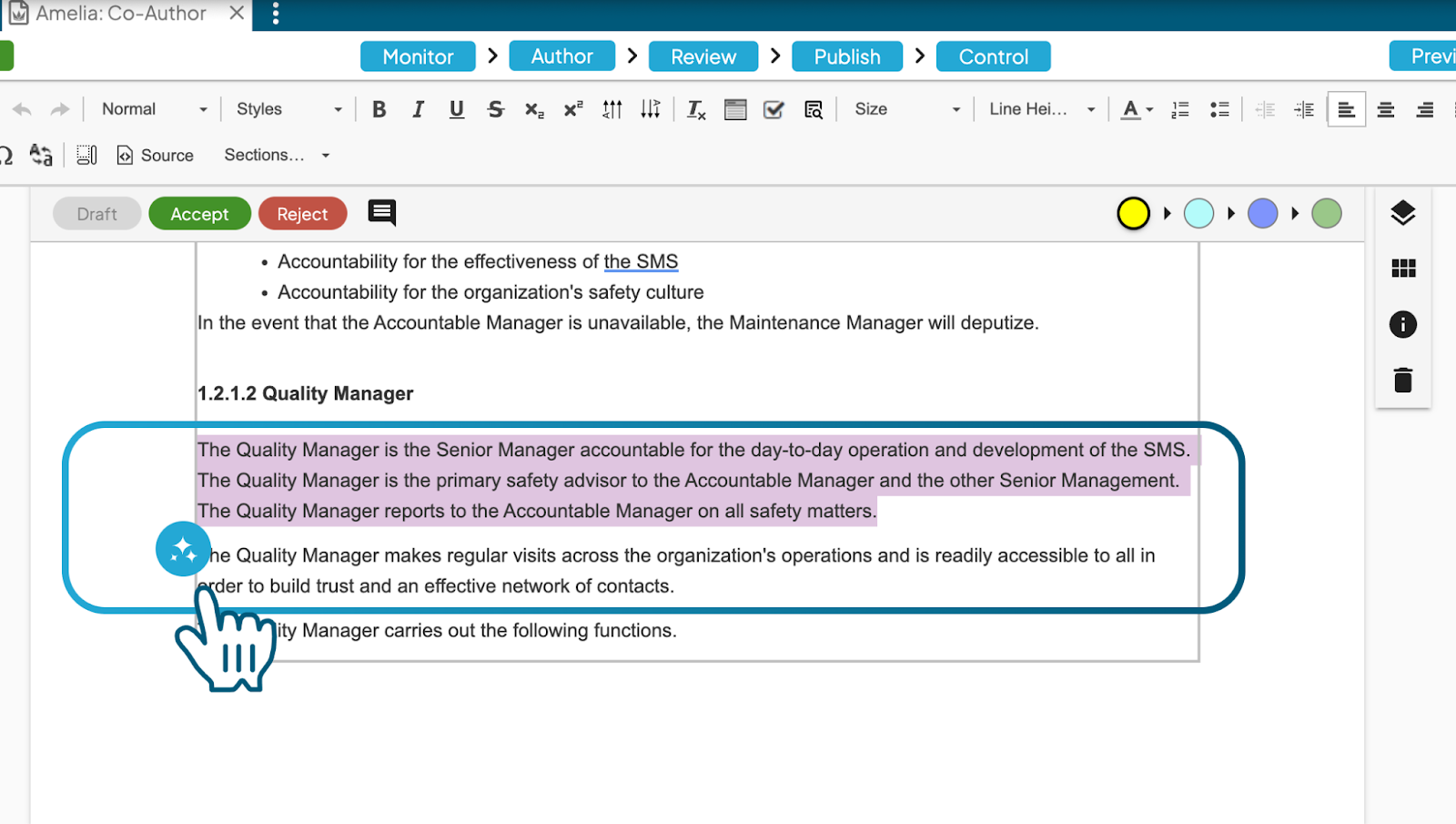The height and width of the screenshot is (824, 1456).
Task: Reject the change
Action: (x=302, y=214)
